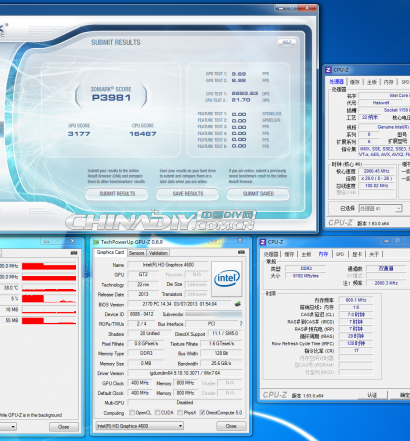The image size is (410, 441).
Task: Select the 处理器 tab in bottom CPU-Z
Action: [271, 254]
